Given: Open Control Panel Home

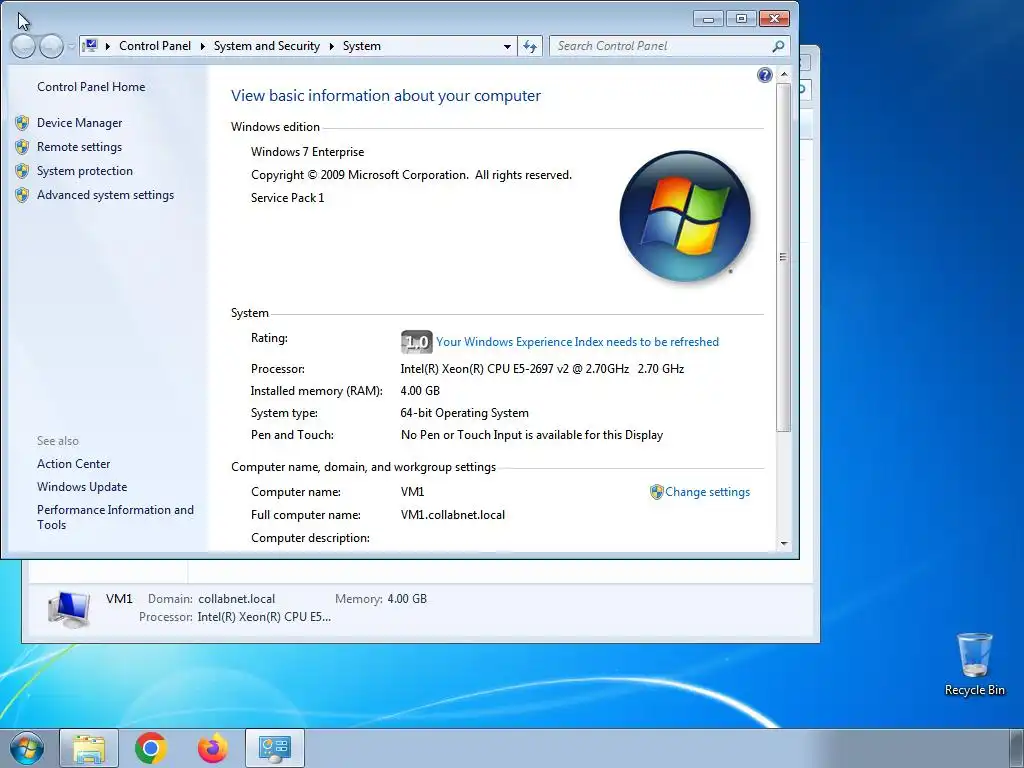Looking at the screenshot, I should [91, 87].
